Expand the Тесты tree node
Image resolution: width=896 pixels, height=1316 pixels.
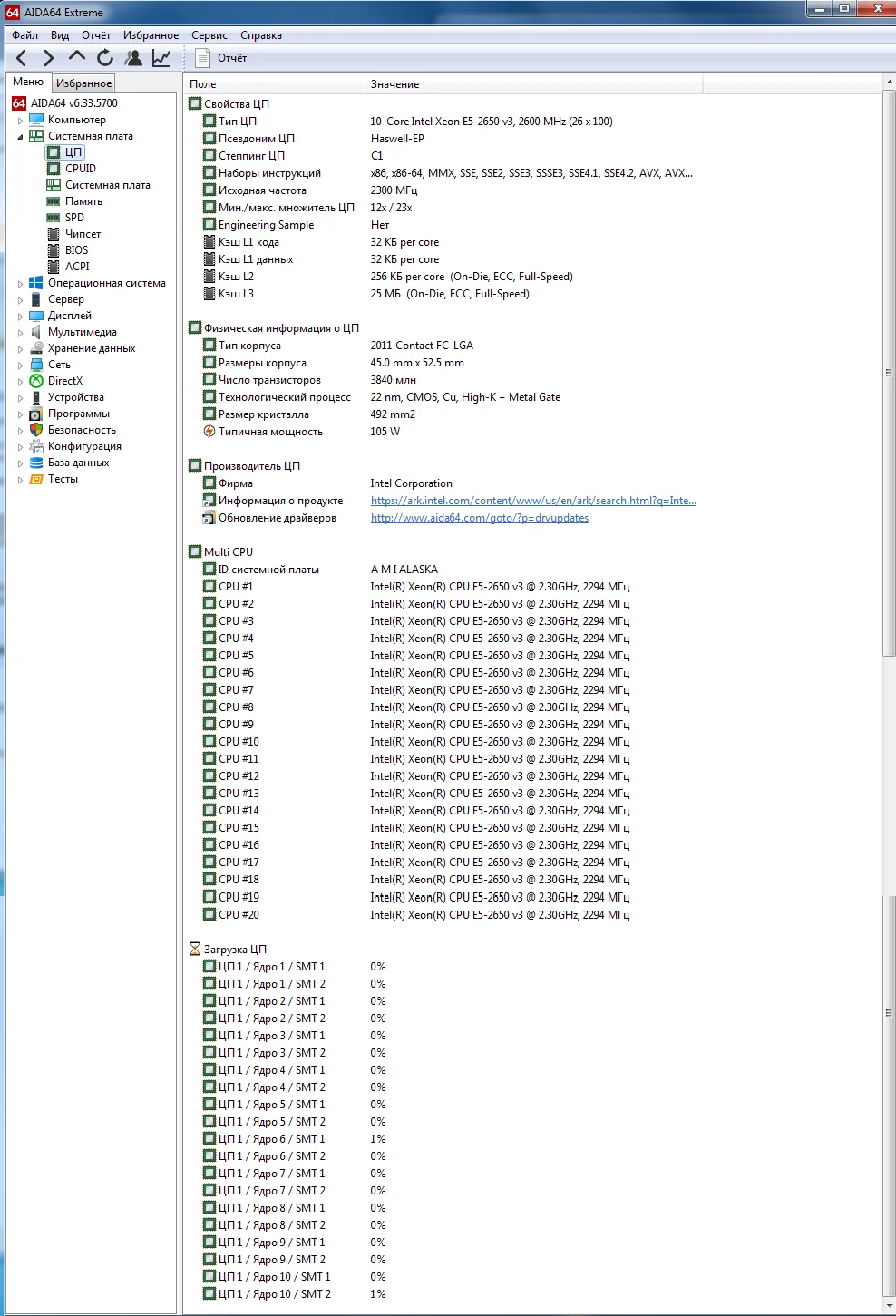[21, 479]
